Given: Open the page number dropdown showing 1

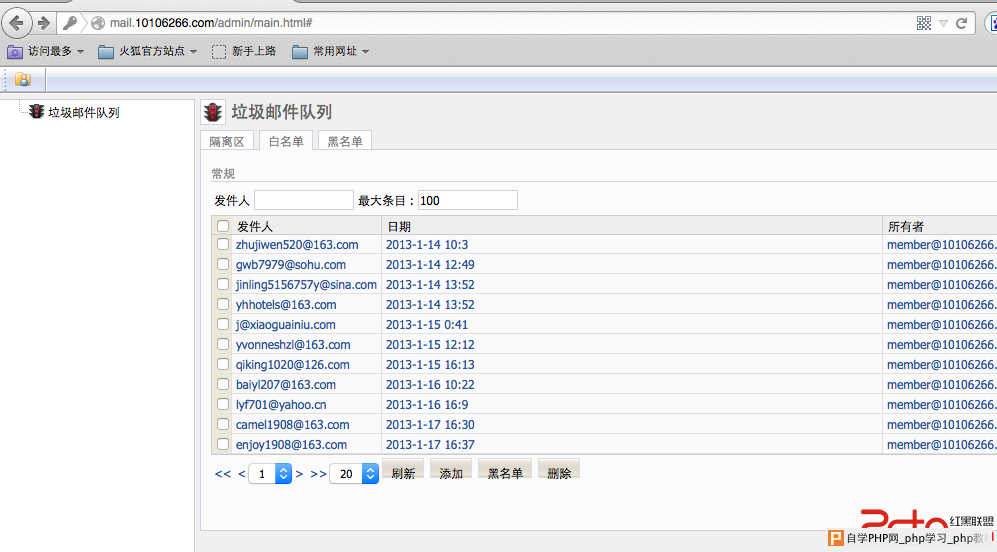Looking at the screenshot, I should pyautogui.click(x=270, y=474).
